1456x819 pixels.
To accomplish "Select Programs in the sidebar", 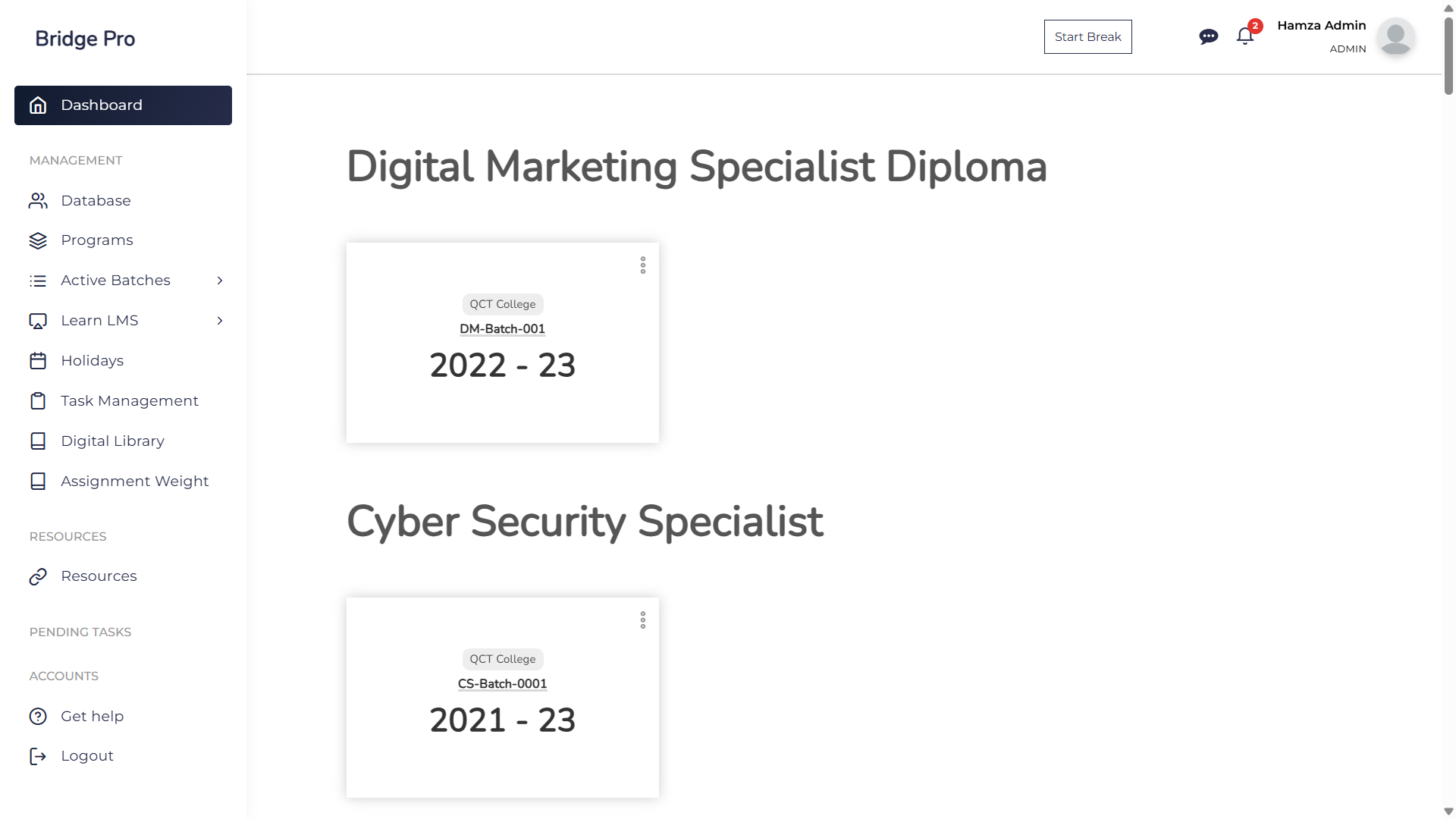I will click(97, 240).
